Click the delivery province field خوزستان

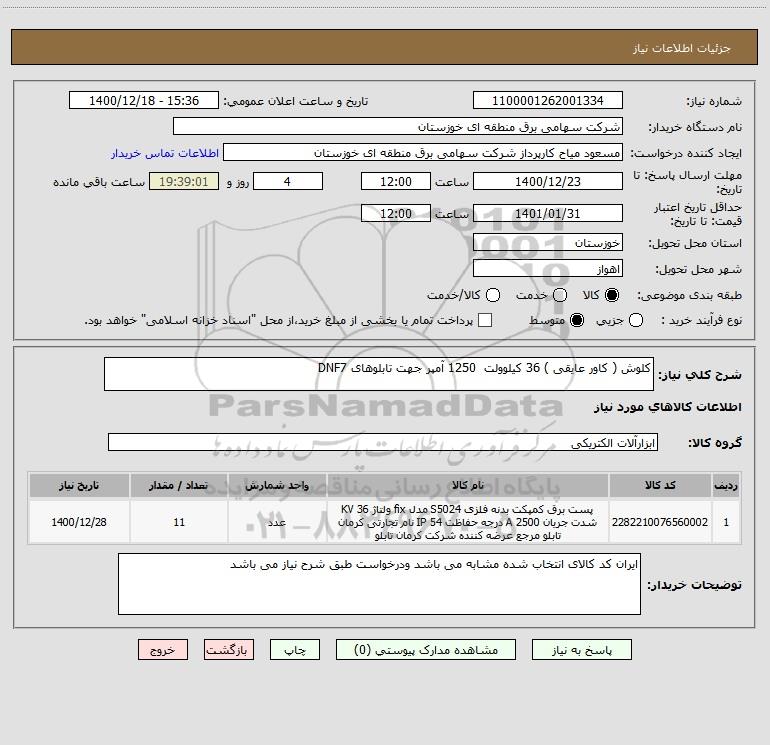548,242
